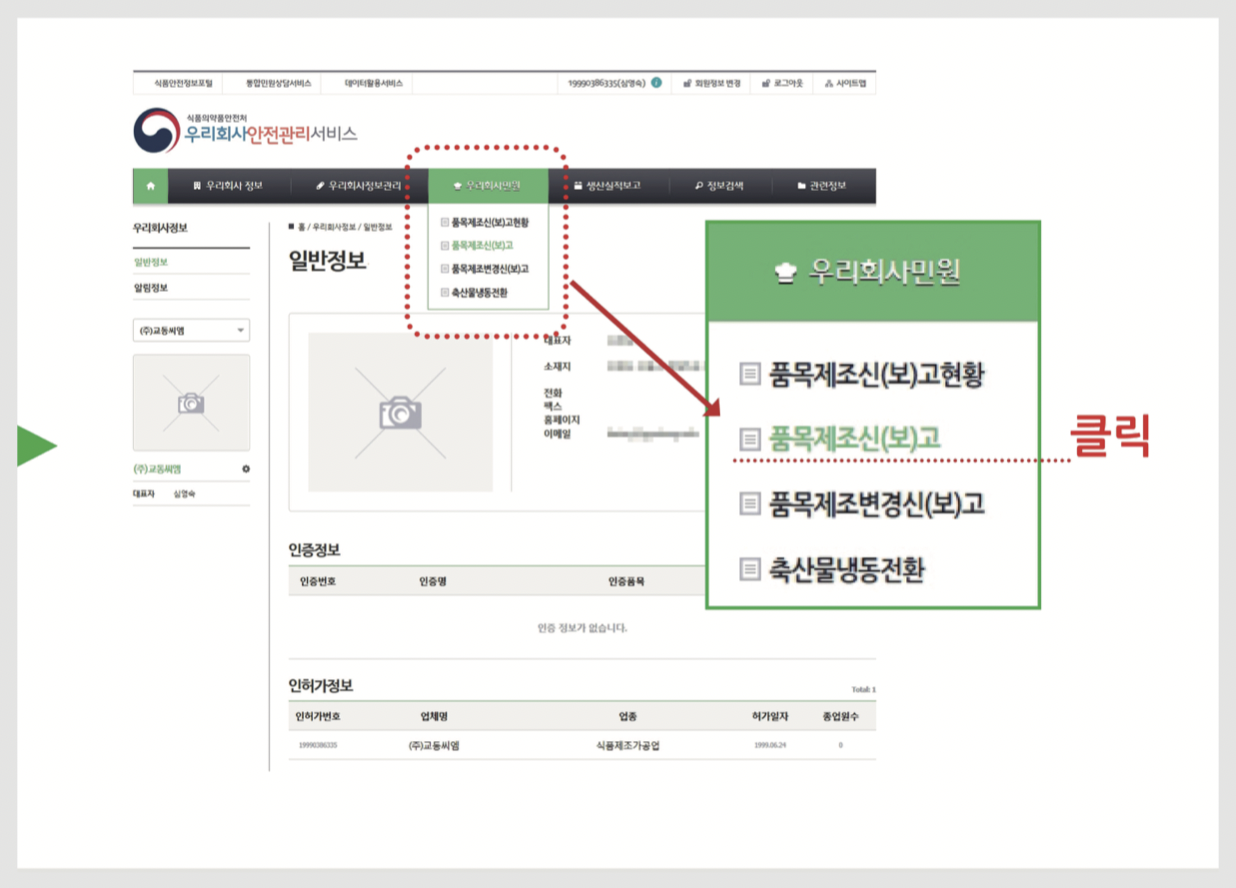Viewport: 1236px width, 888px height.
Task: Open the 생산실적보고 navigation tab
Action: coord(608,186)
